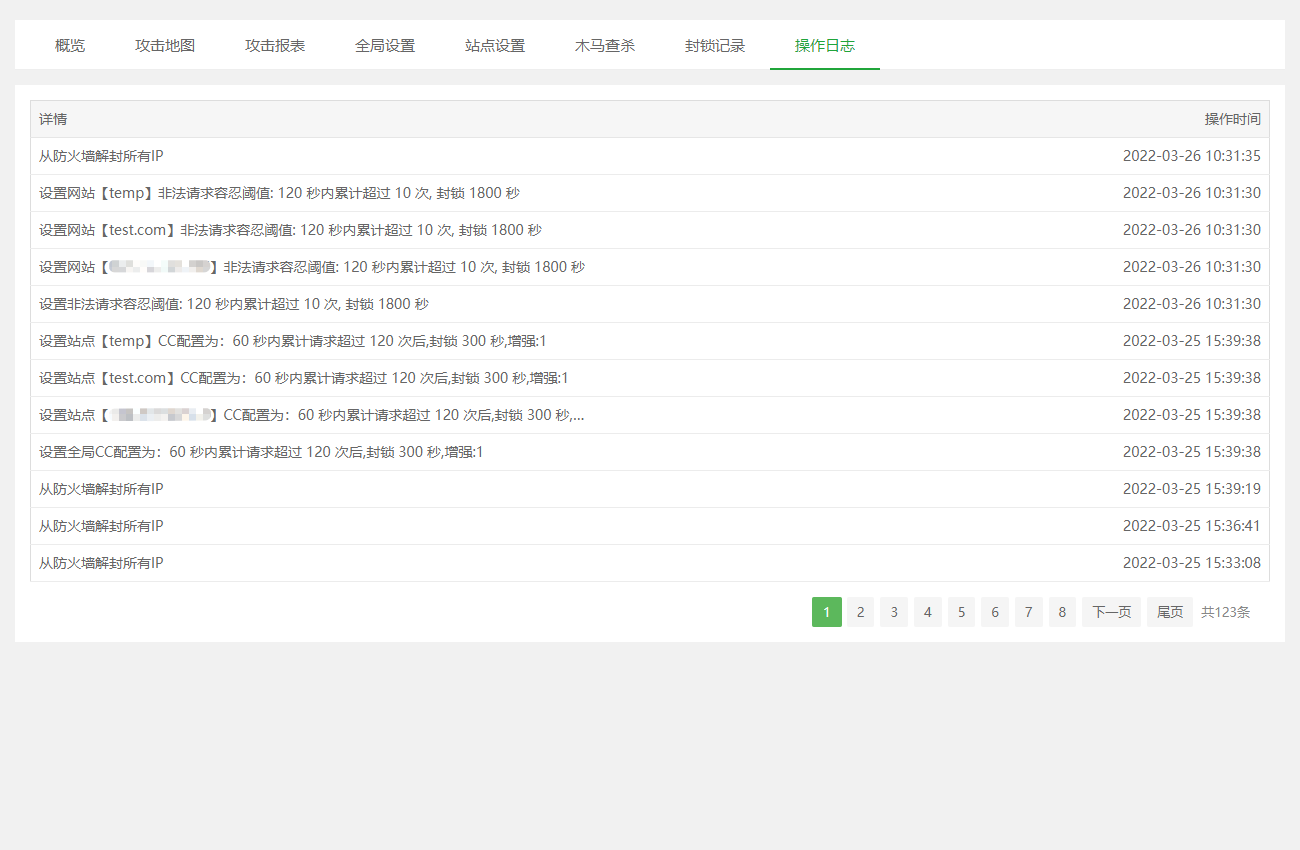Open the 概览 tab
Viewport: 1300px width, 850px height.
[x=70, y=46]
